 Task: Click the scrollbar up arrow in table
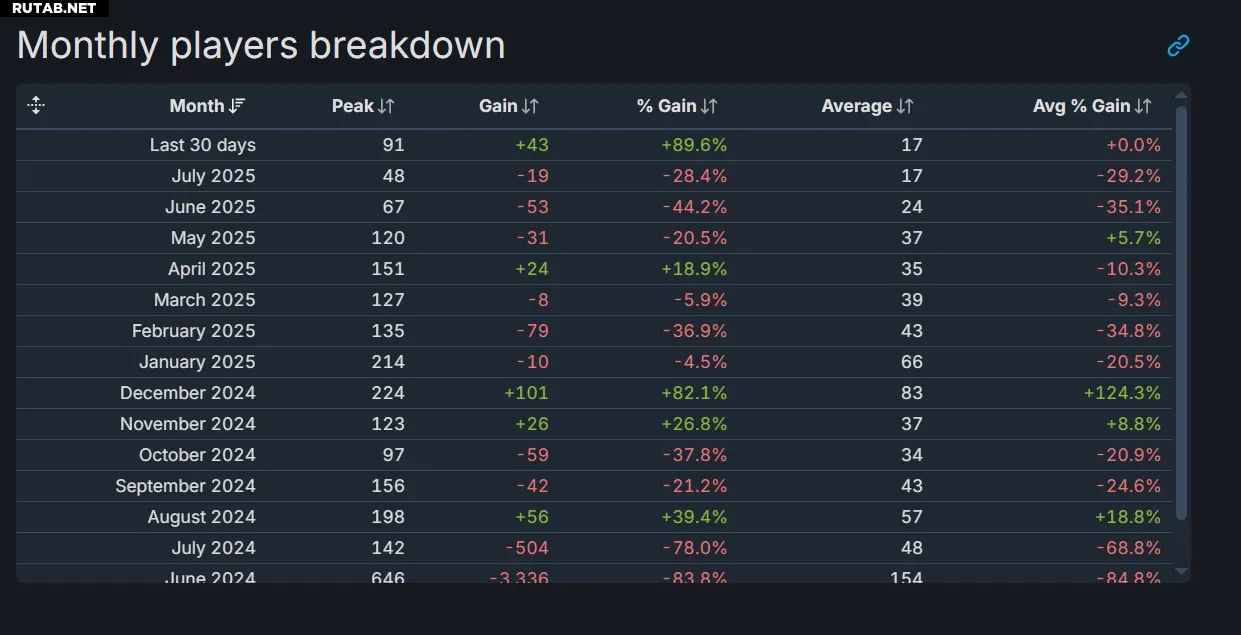1181,96
